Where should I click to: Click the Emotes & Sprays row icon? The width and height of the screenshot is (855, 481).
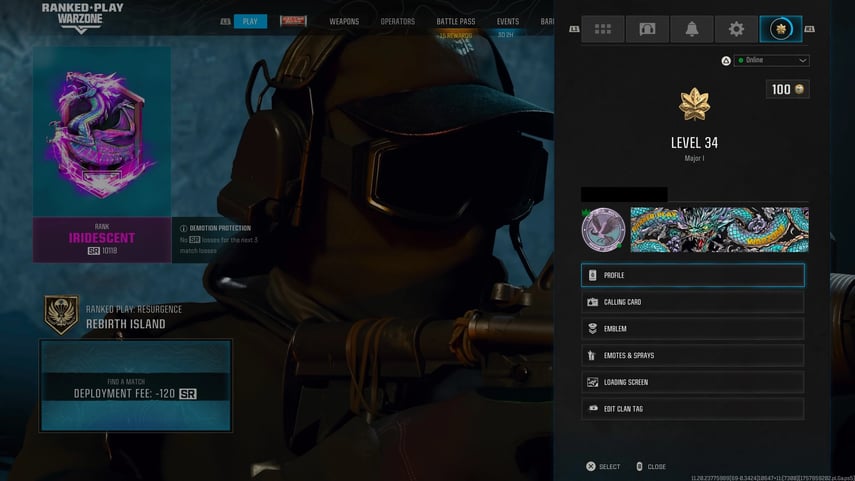(x=593, y=356)
